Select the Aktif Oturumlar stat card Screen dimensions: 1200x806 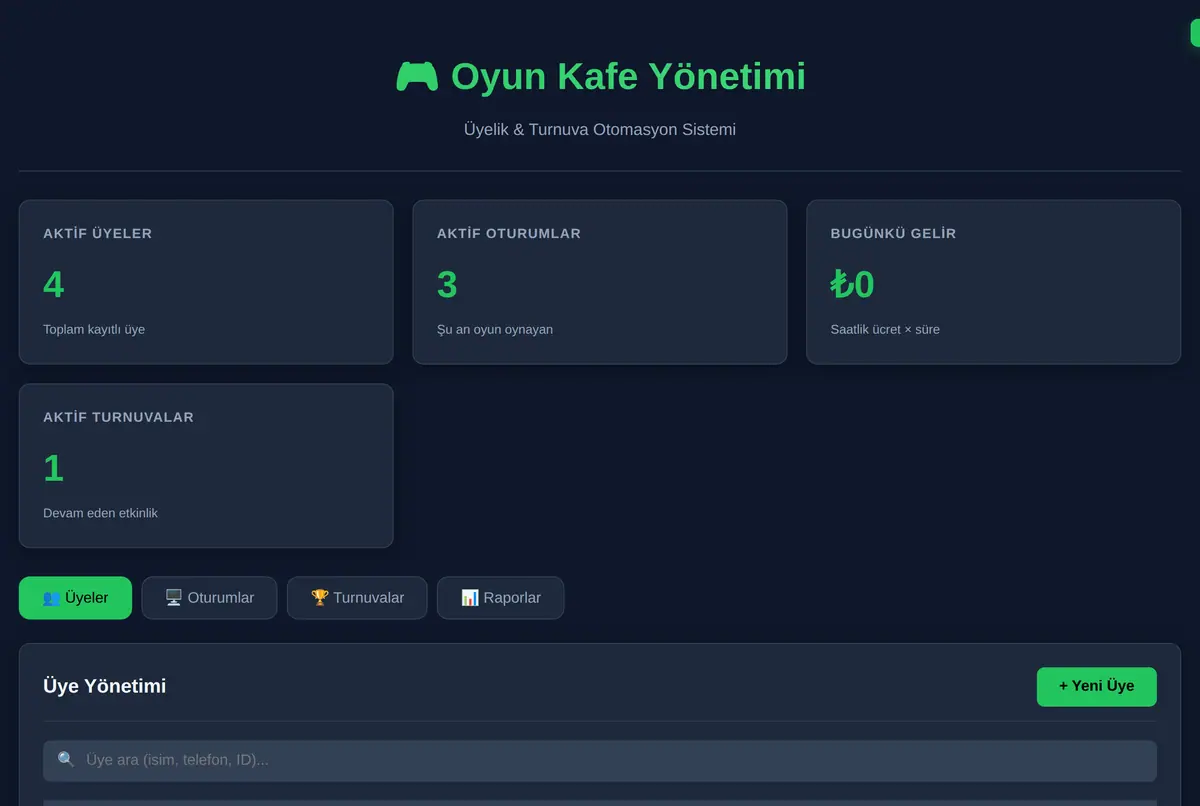600,282
